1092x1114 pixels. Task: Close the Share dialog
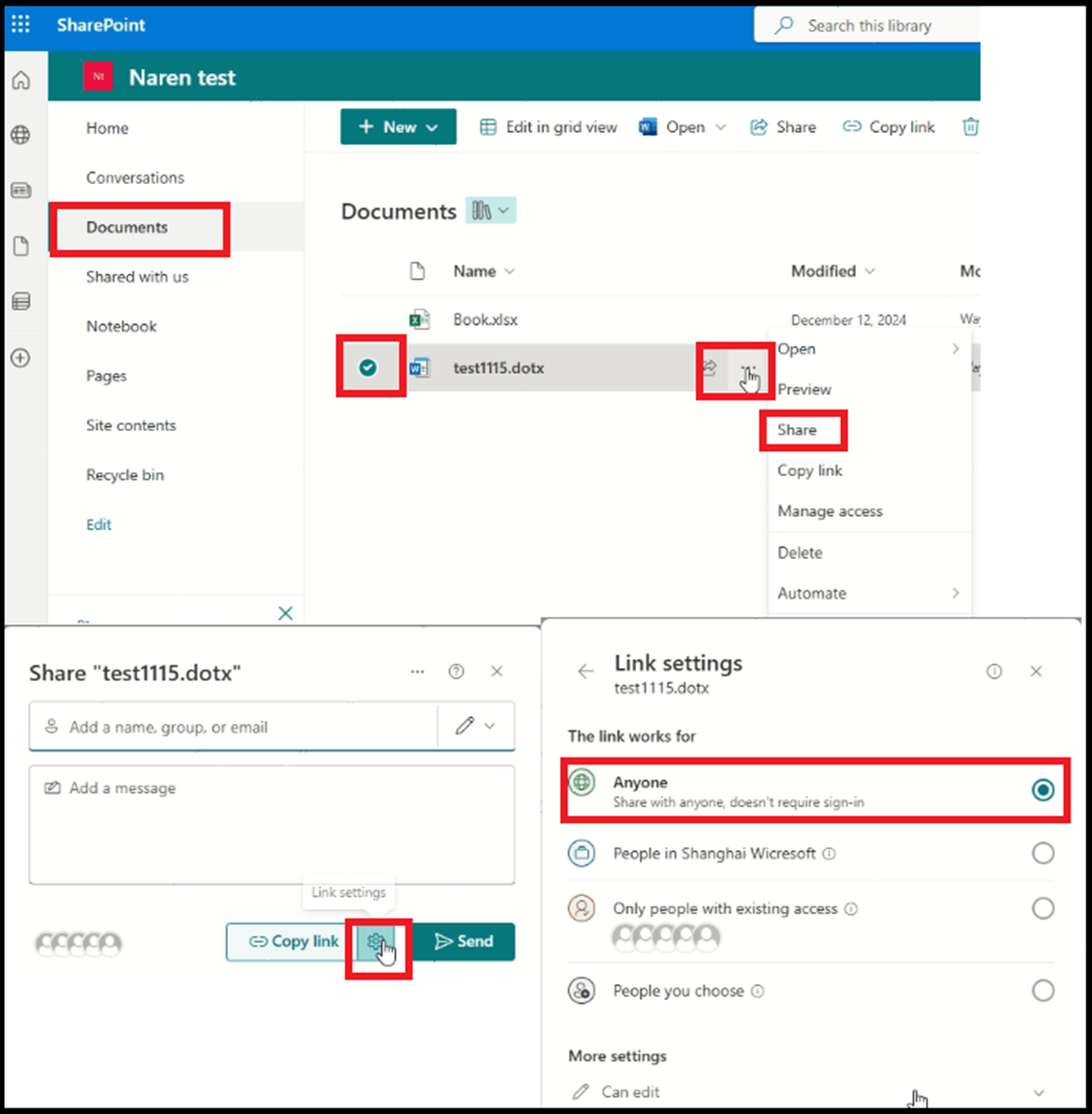click(x=496, y=672)
